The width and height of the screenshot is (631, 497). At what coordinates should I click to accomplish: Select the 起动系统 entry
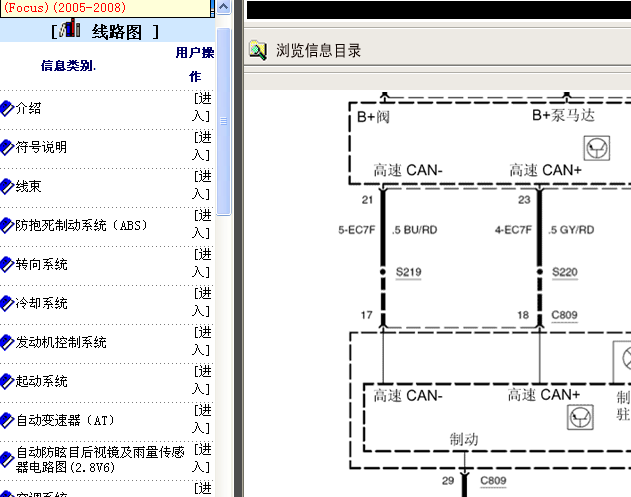click(41, 382)
